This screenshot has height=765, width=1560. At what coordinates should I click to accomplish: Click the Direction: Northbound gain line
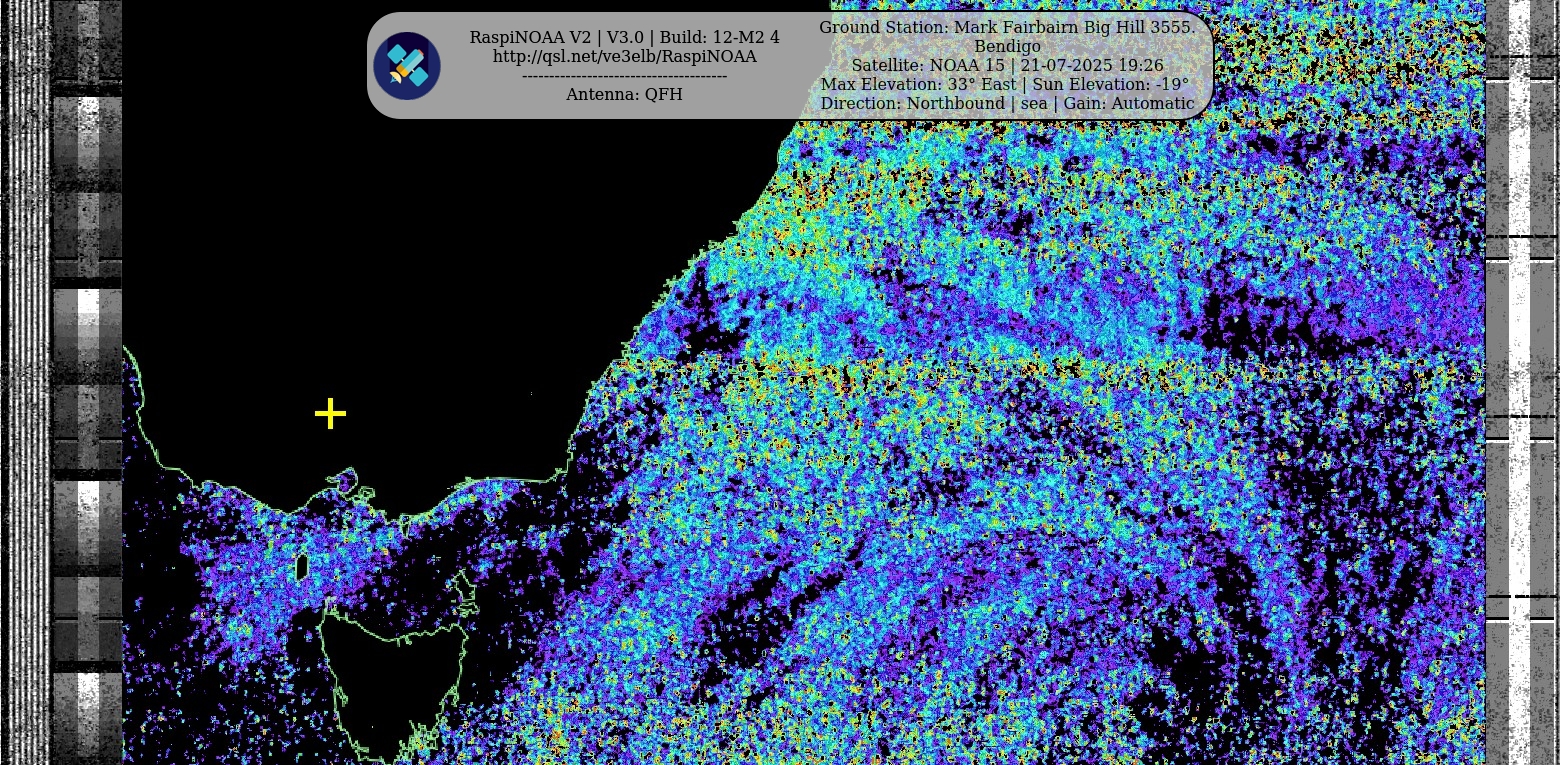coord(1006,104)
